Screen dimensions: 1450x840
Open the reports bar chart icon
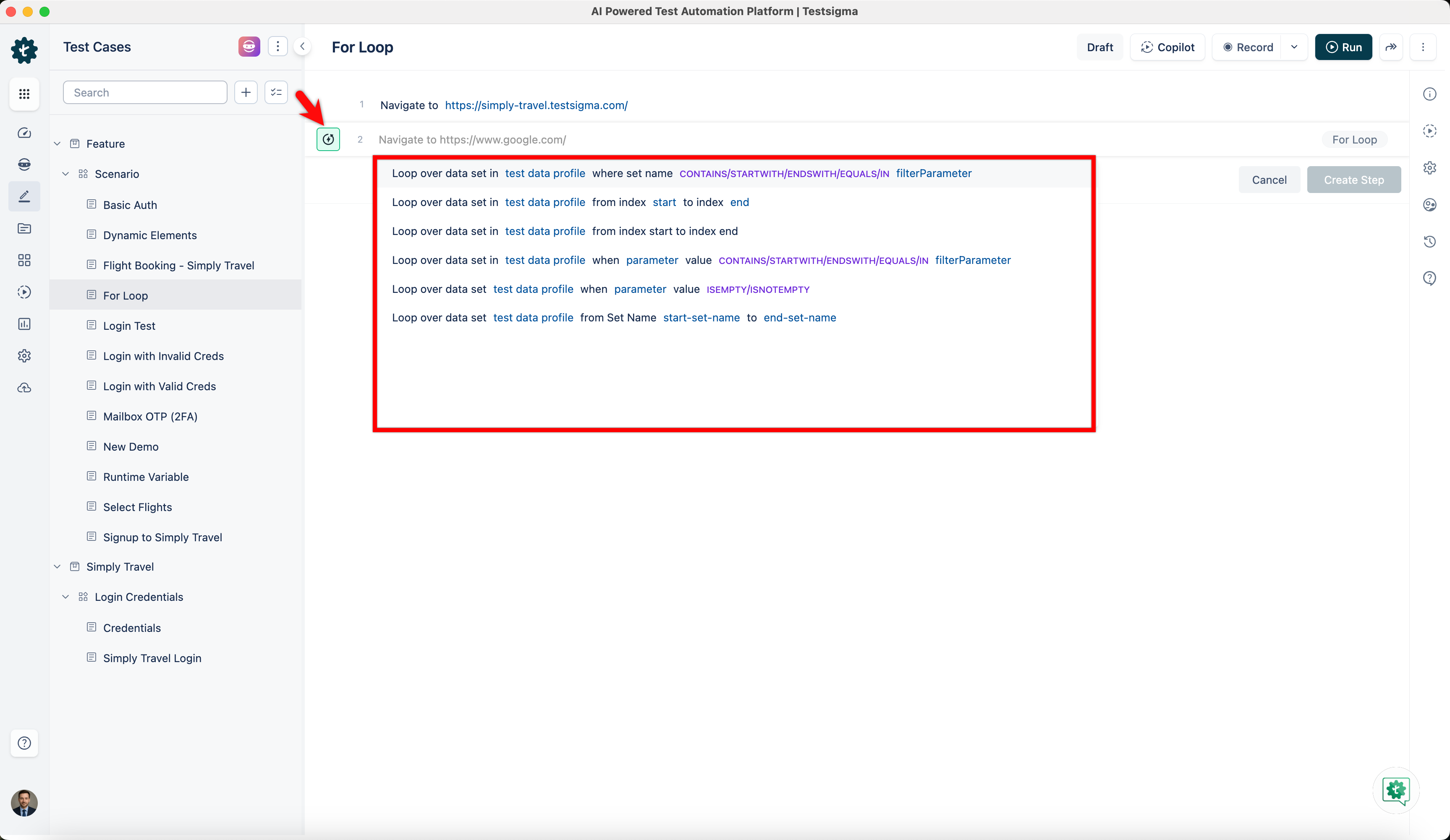[x=24, y=323]
